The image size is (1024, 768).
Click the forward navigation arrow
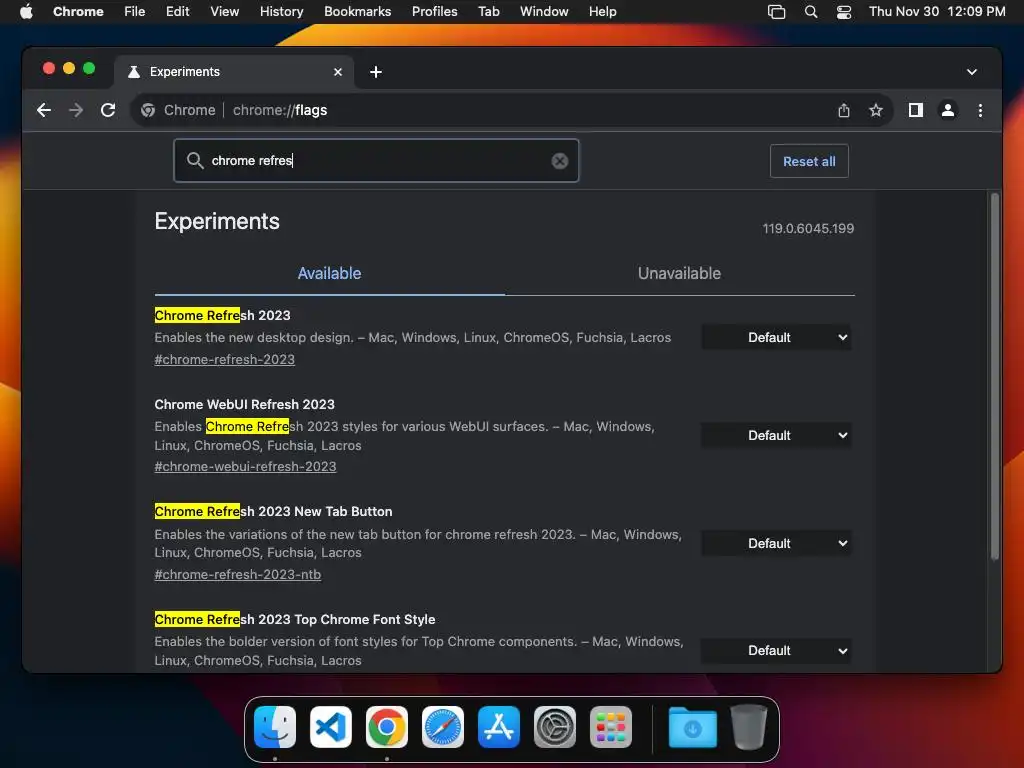point(76,110)
